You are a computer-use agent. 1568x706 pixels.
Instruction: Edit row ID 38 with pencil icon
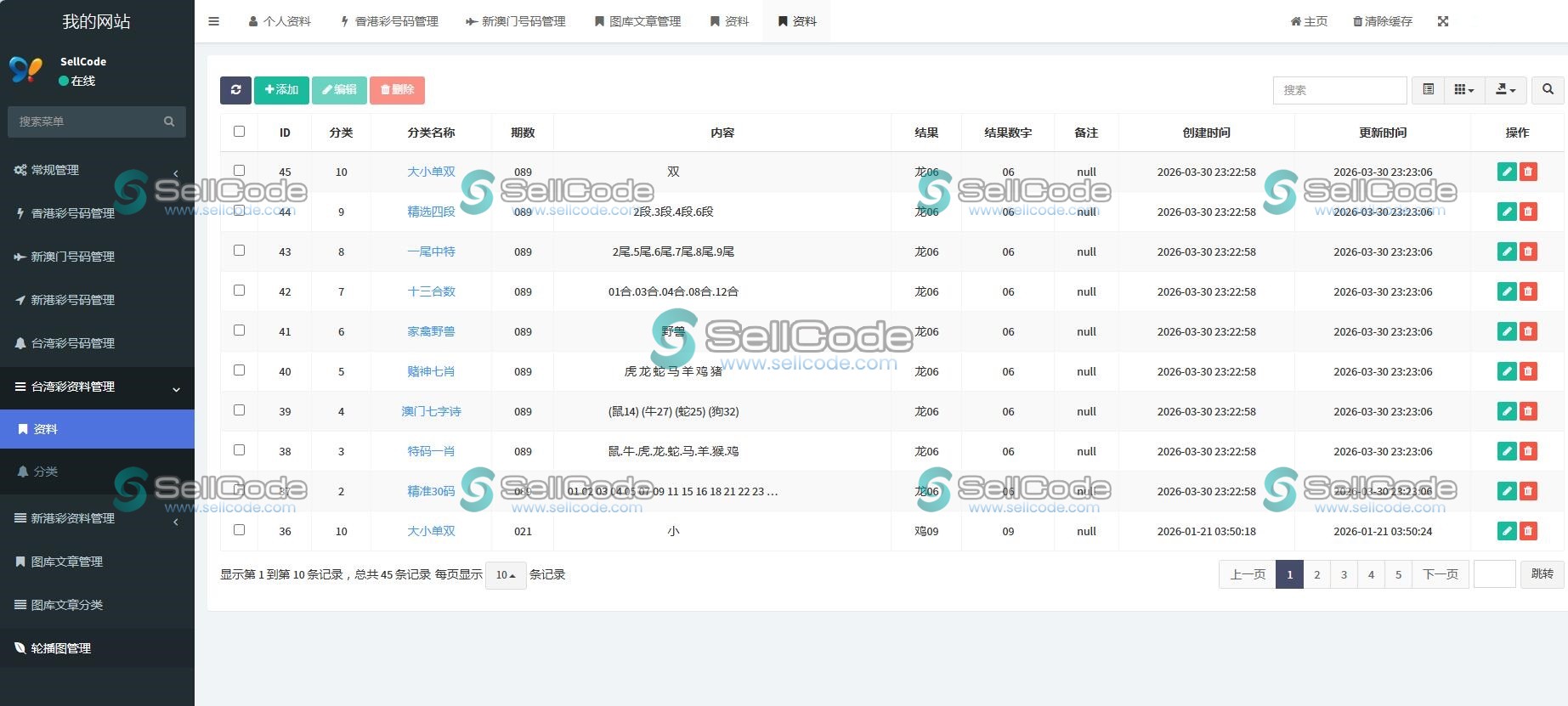pyautogui.click(x=1507, y=451)
